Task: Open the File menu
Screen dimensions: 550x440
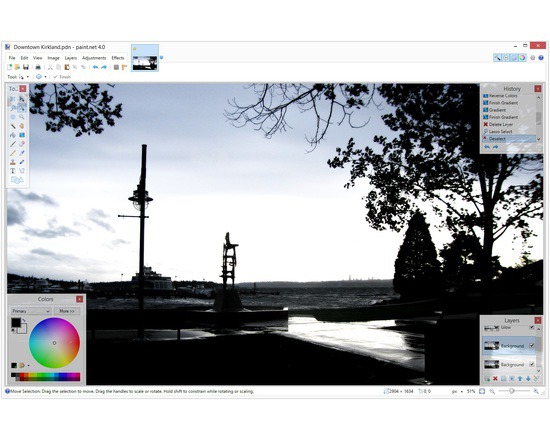Action: [12, 58]
